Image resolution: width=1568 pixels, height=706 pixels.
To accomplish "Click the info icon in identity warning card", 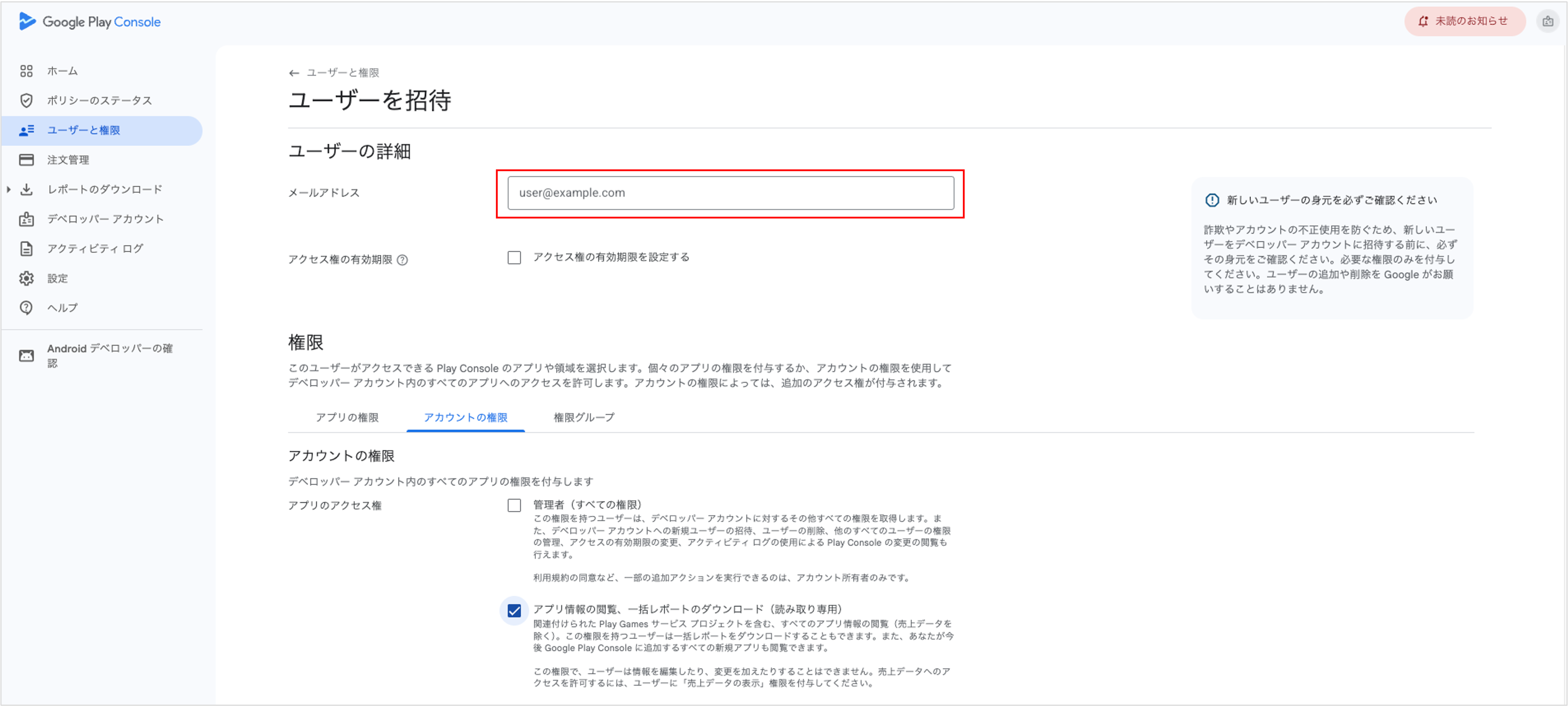I will coord(1212,200).
